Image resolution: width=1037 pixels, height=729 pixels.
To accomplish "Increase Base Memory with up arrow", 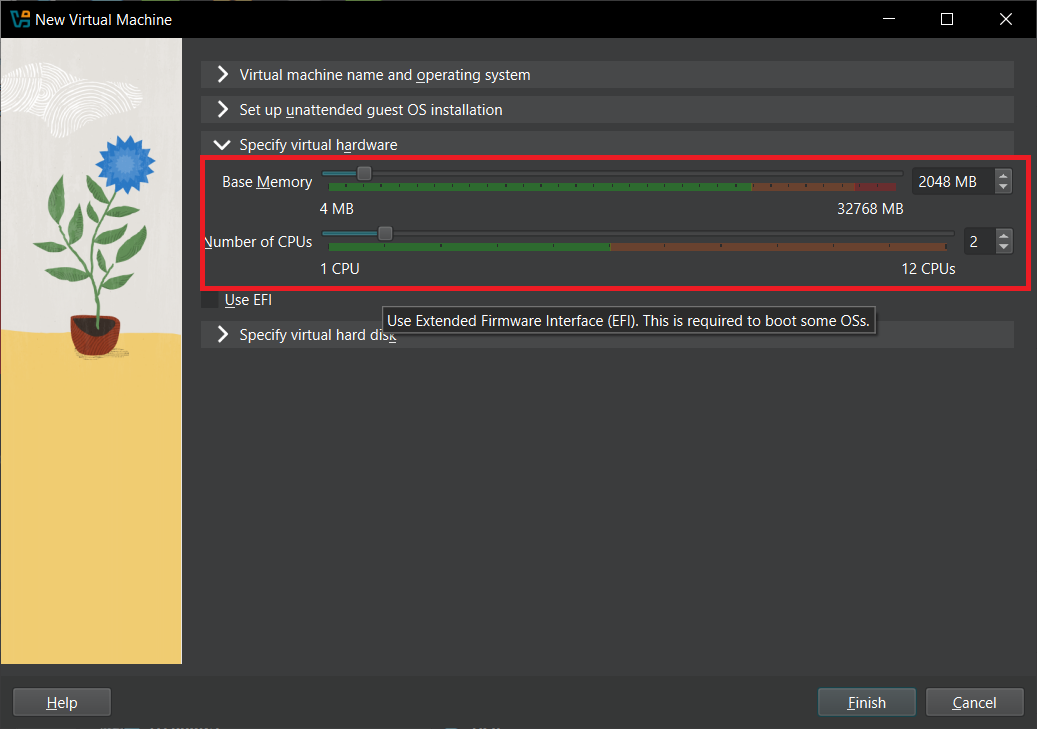I will 1004,176.
